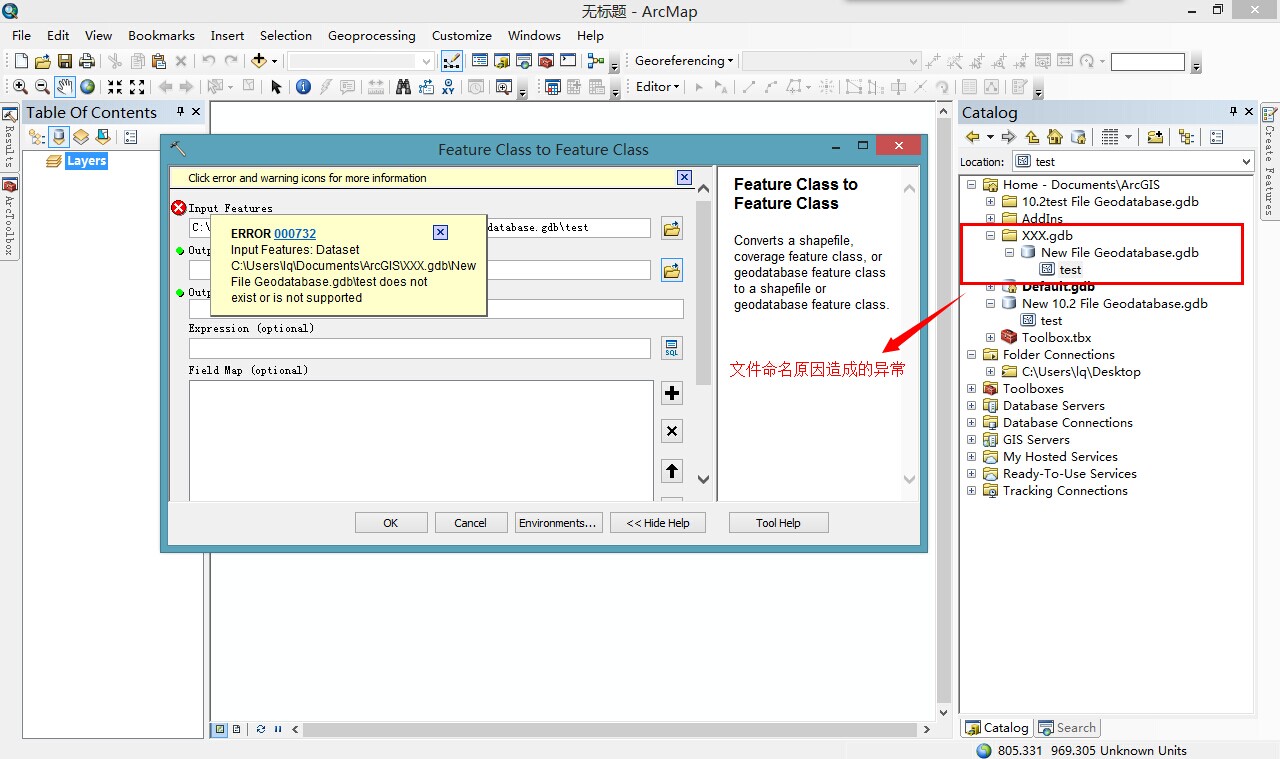
Task: Switch to Layout View at map bottom
Action: [x=236, y=729]
